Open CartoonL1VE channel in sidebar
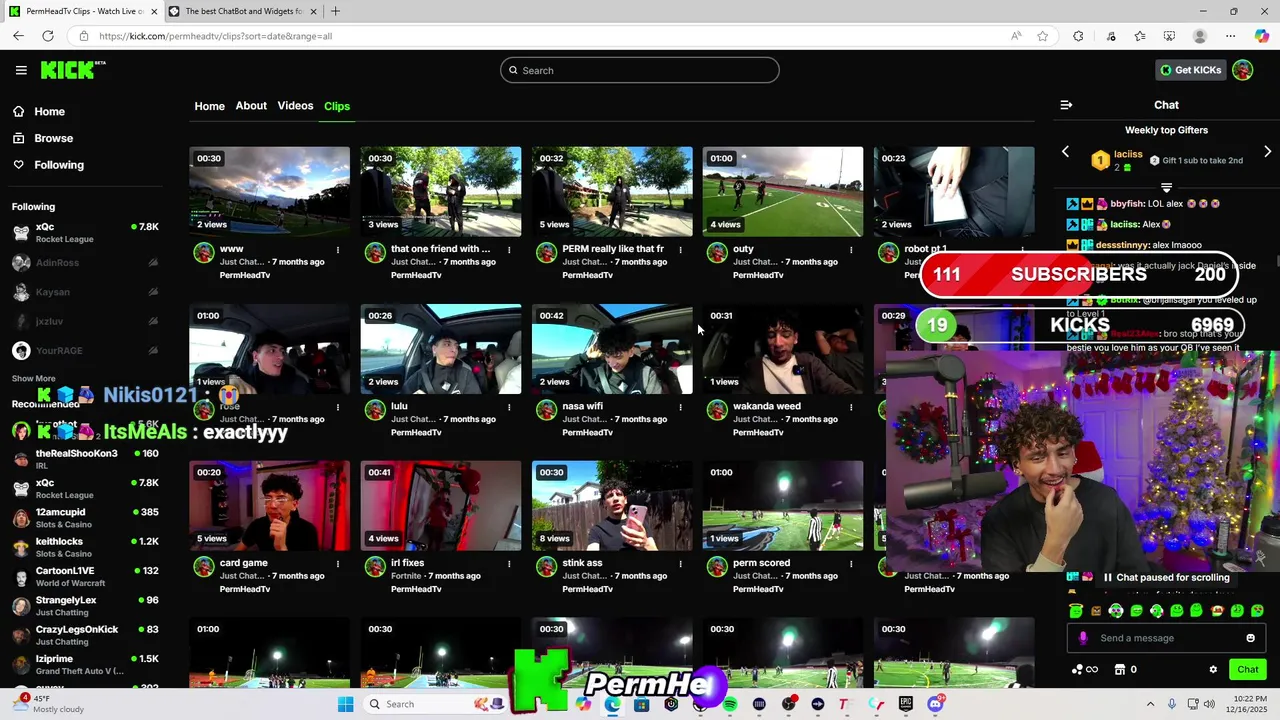This screenshot has width=1280, height=720. click(85, 577)
